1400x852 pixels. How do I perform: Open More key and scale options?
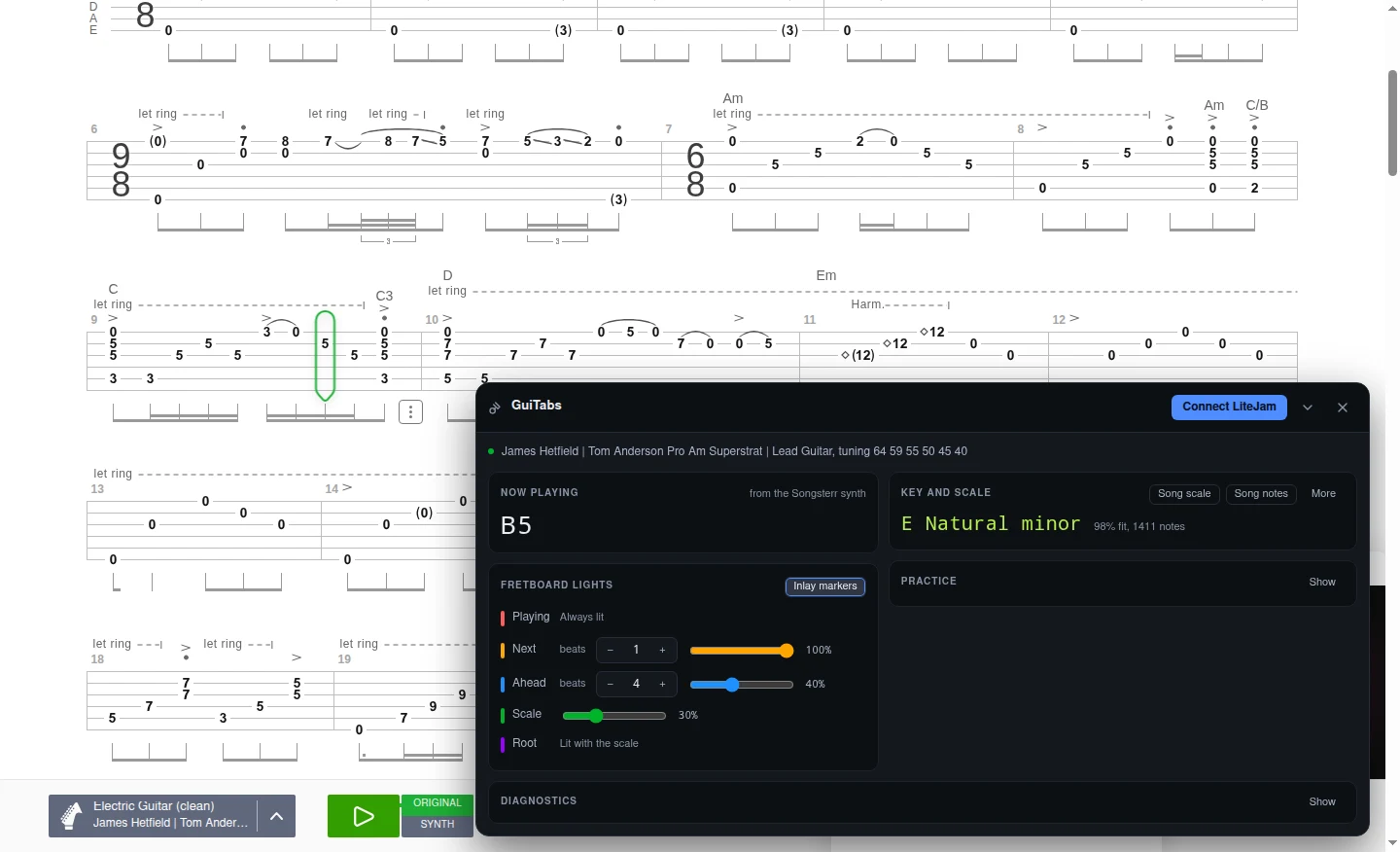coord(1323,494)
